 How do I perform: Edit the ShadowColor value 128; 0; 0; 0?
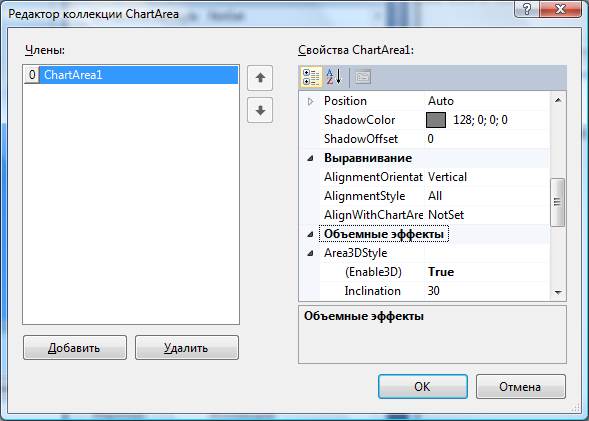(480, 120)
